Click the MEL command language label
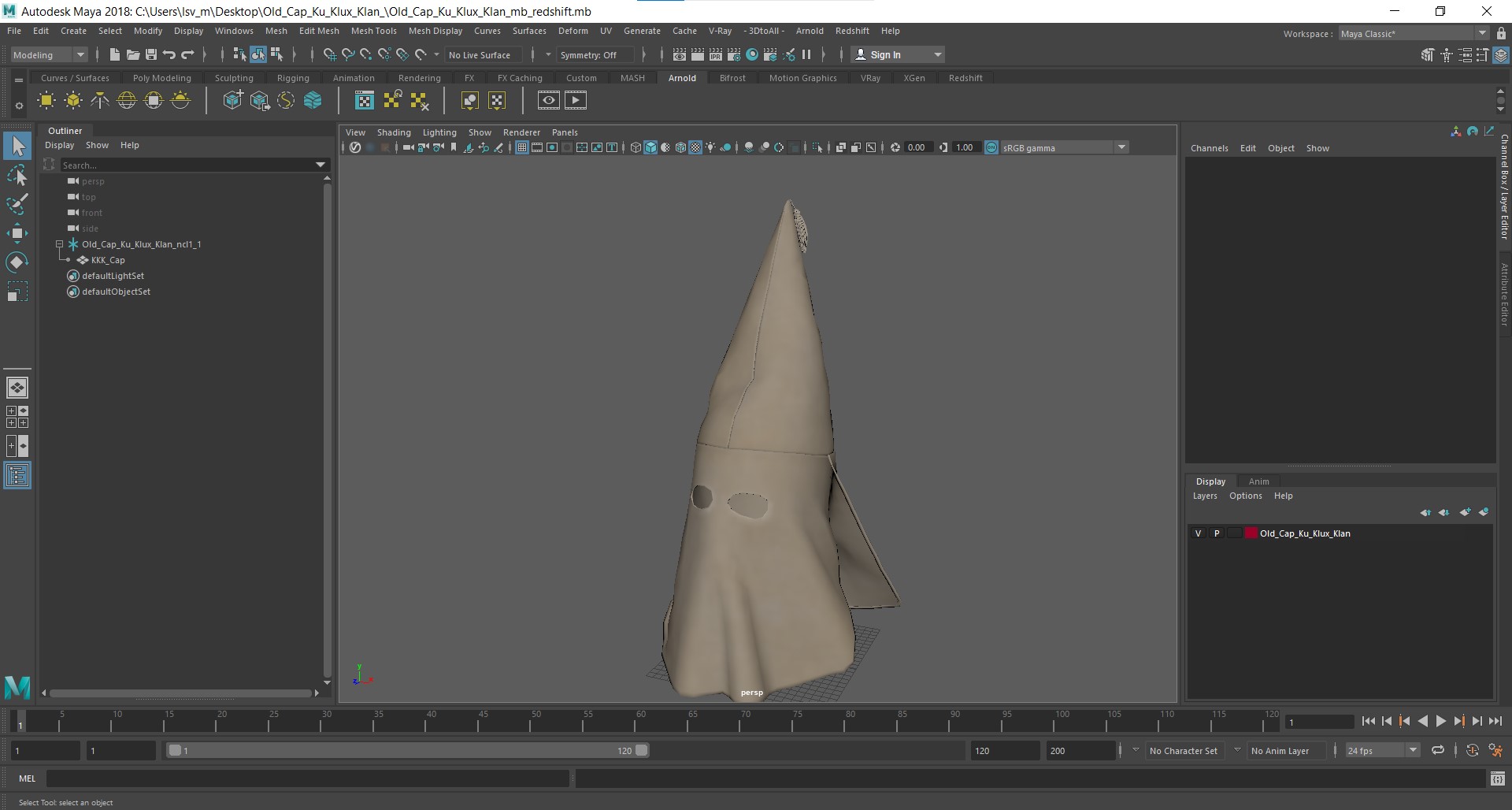This screenshot has width=1512, height=810. coord(28,778)
